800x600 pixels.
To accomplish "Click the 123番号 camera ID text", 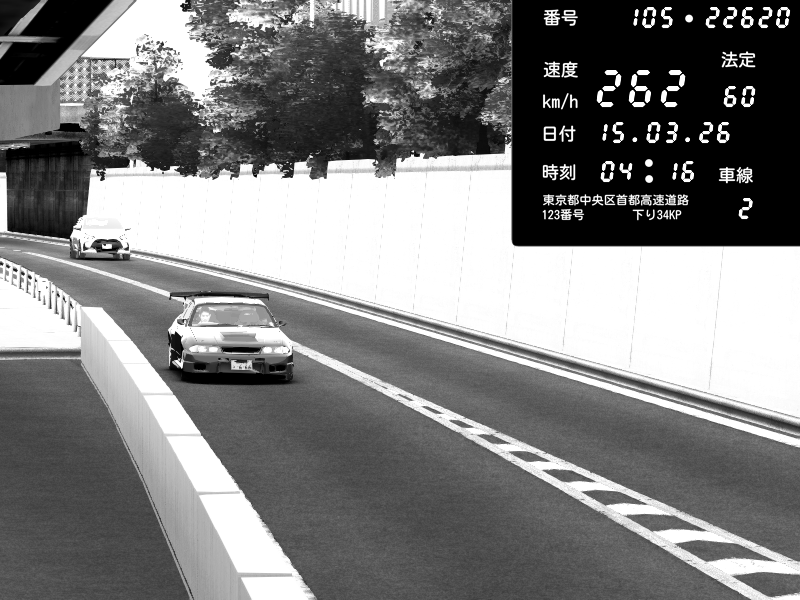I will point(563,214).
